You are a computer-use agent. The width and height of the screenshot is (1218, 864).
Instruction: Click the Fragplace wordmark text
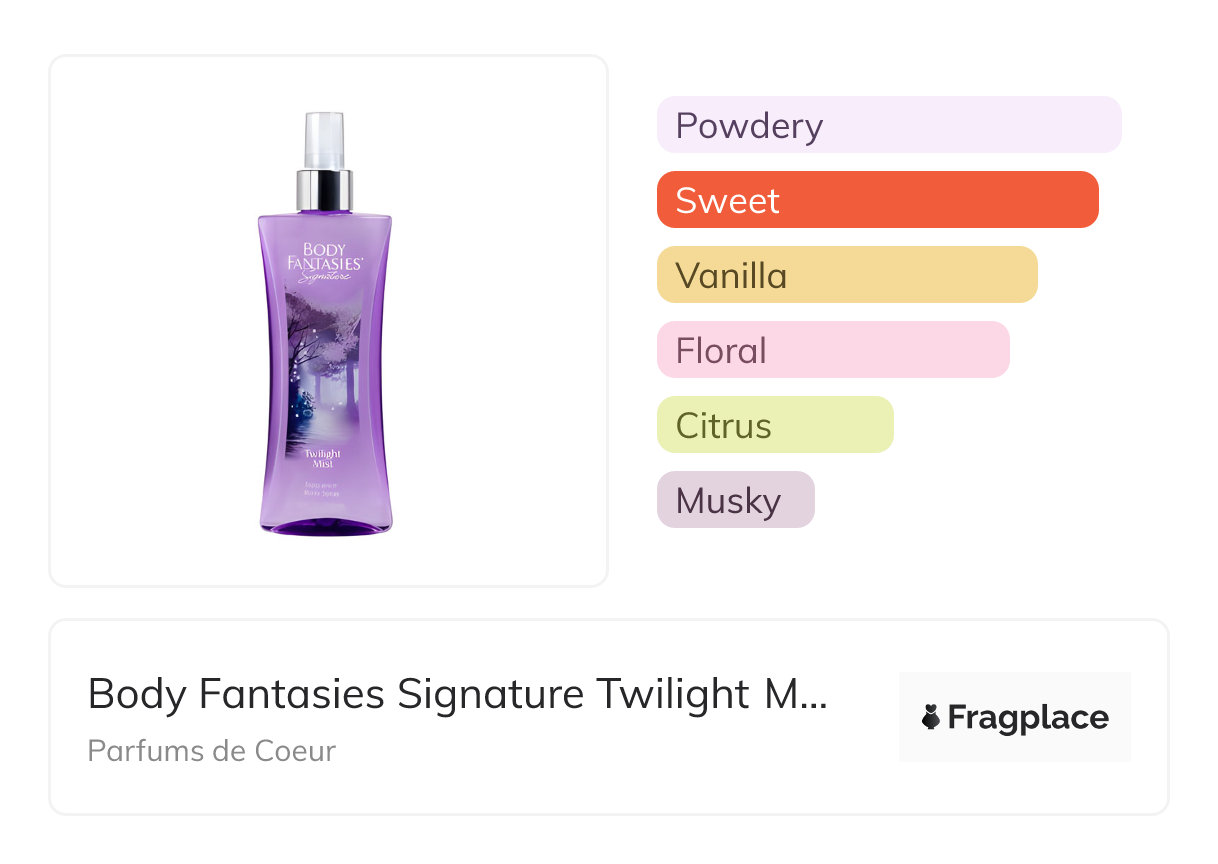tap(1028, 717)
